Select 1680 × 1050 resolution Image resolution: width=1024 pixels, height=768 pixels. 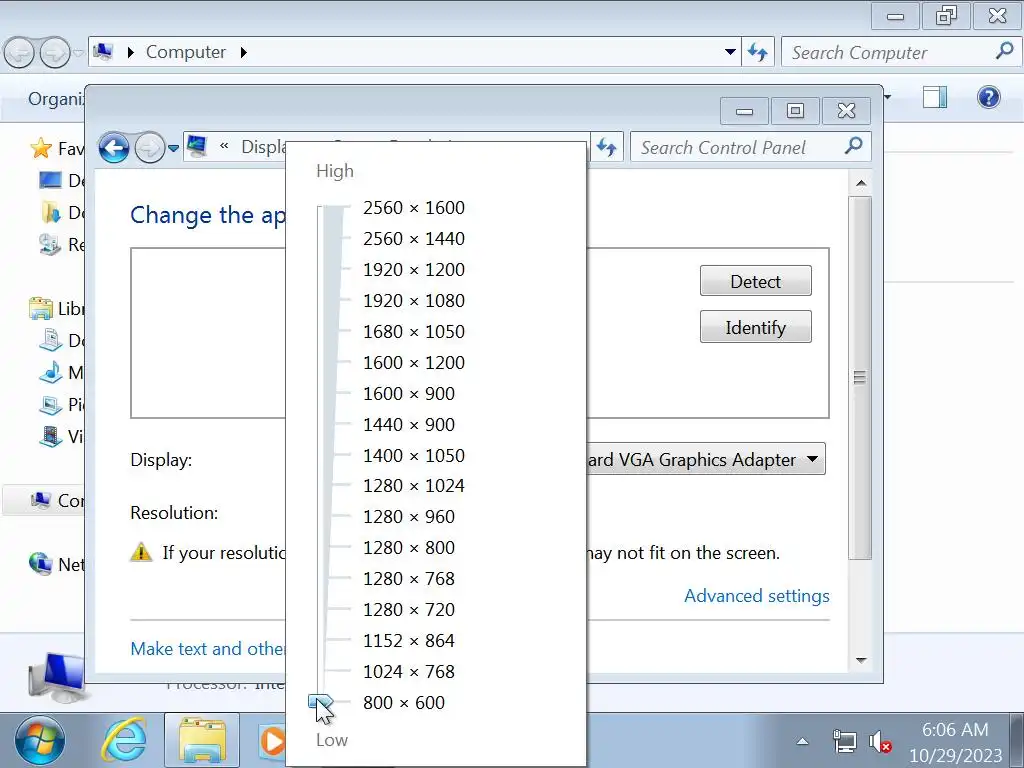(x=413, y=332)
